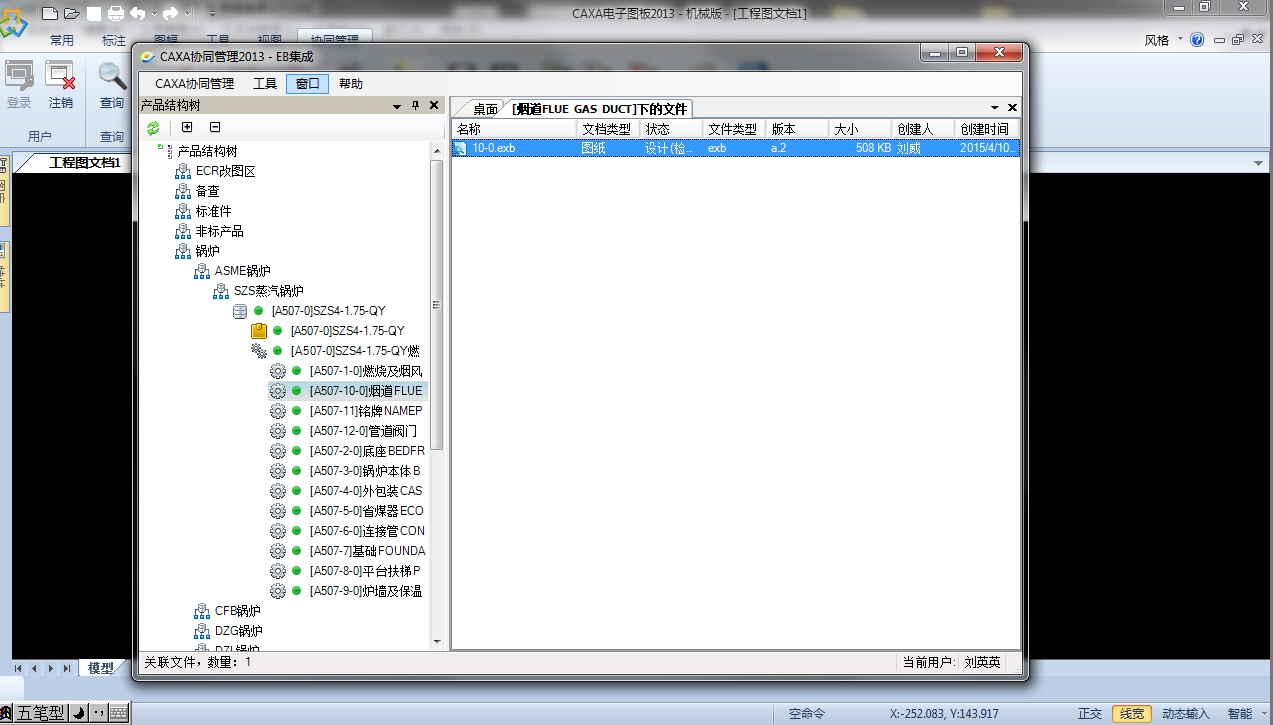Click the print icon in quick access toolbar
The height and width of the screenshot is (725, 1273).
coord(116,13)
